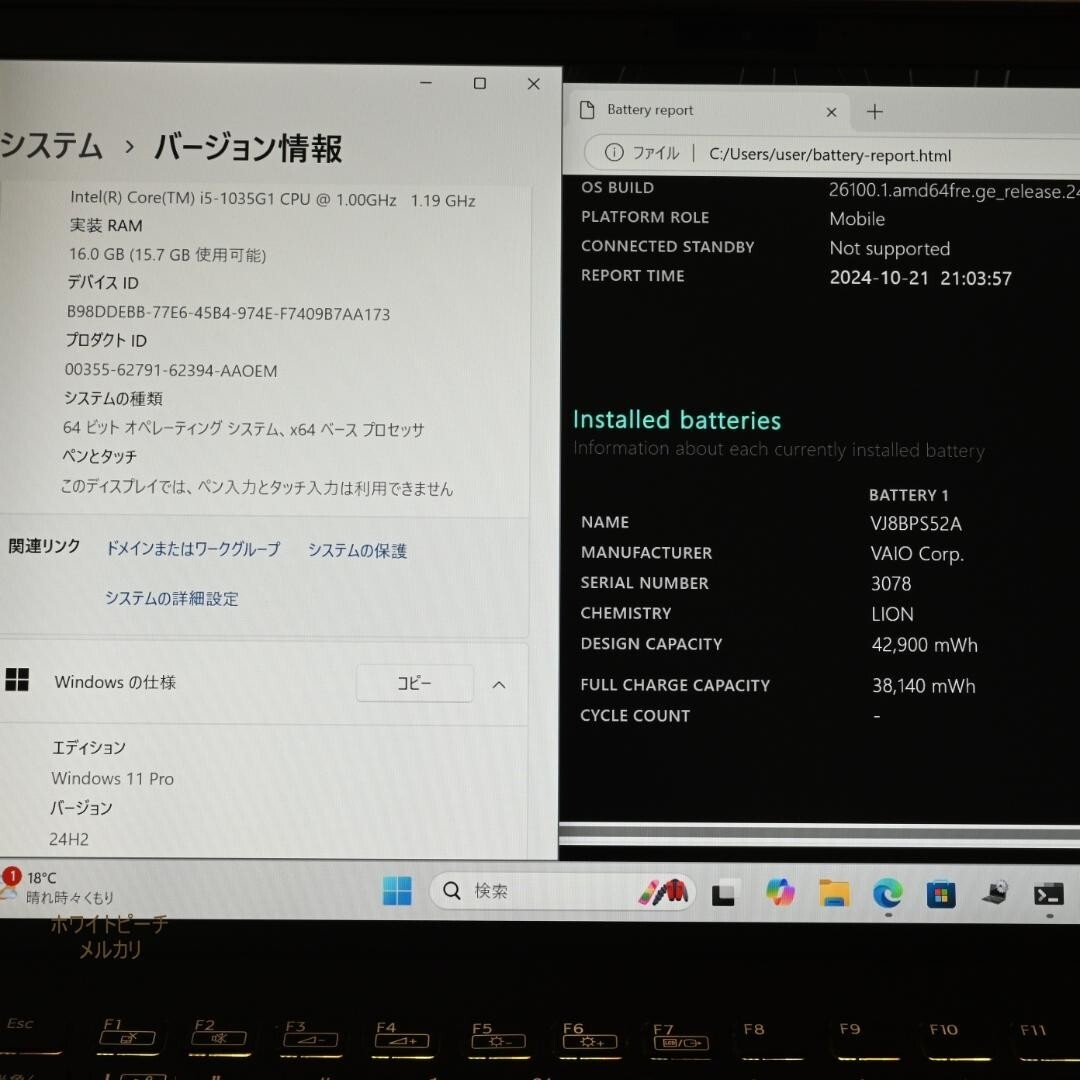Close the Settings window

533,84
